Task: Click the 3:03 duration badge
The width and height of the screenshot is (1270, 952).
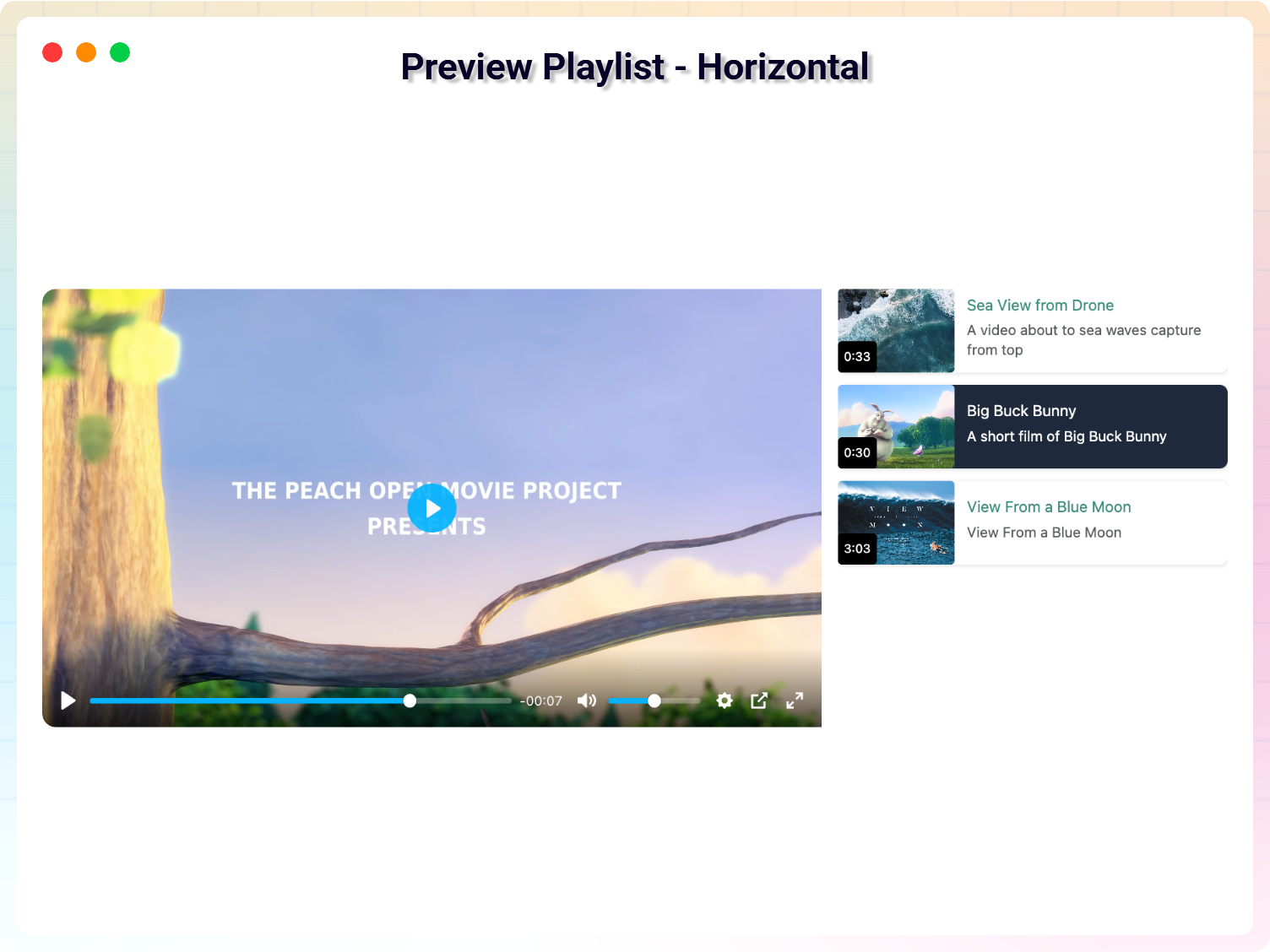Action: click(857, 549)
